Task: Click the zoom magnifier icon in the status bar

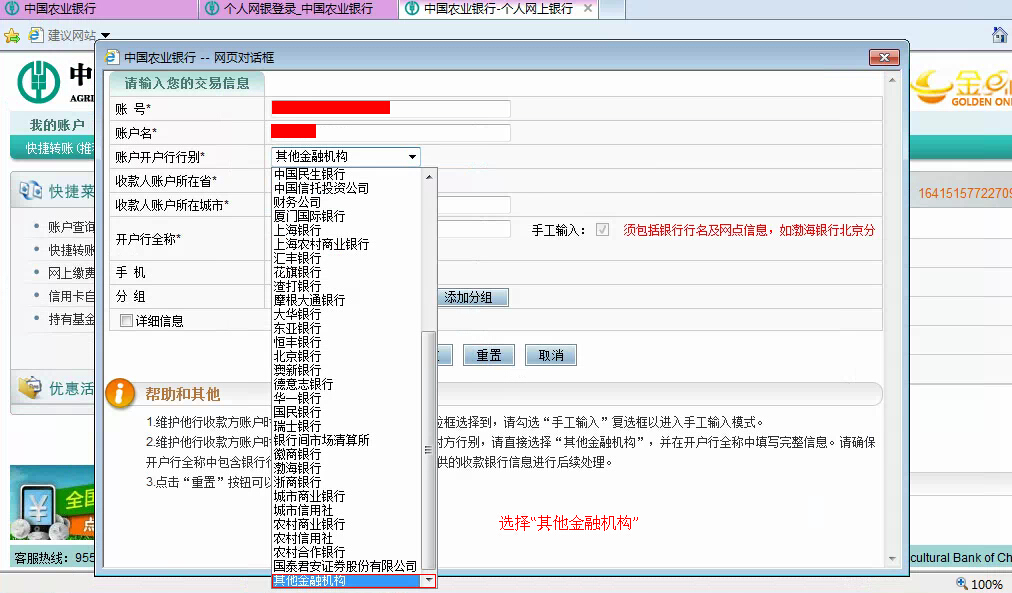Action: click(962, 583)
